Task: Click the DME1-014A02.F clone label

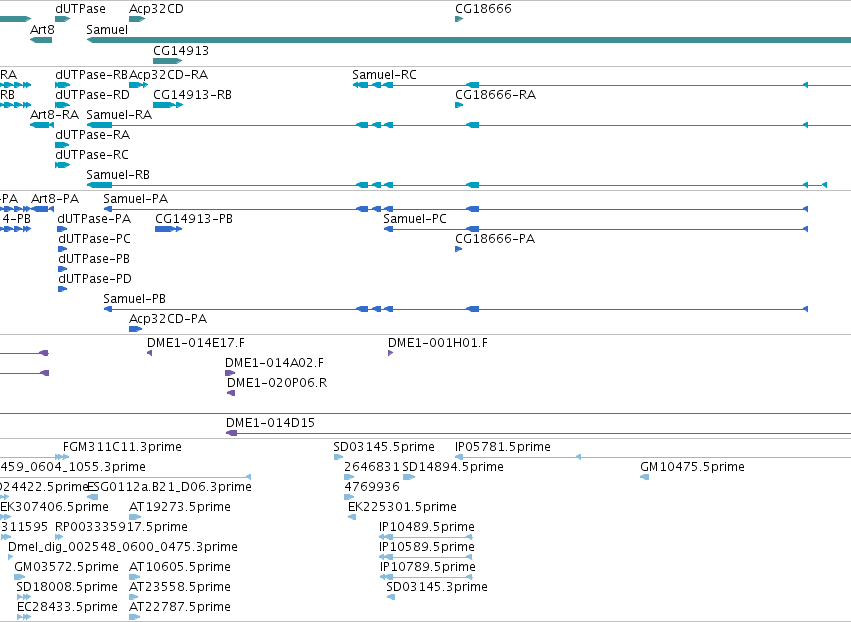Action: [x=274, y=363]
